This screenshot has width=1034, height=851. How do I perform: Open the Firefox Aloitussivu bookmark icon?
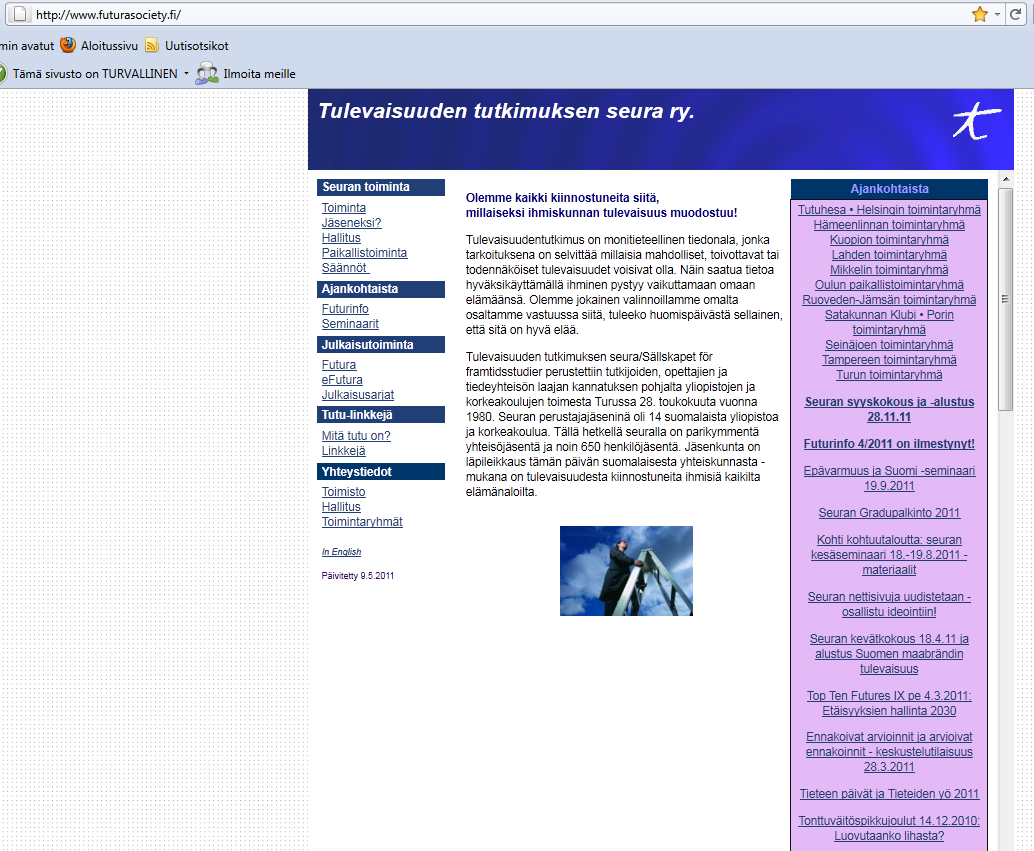[x=68, y=45]
